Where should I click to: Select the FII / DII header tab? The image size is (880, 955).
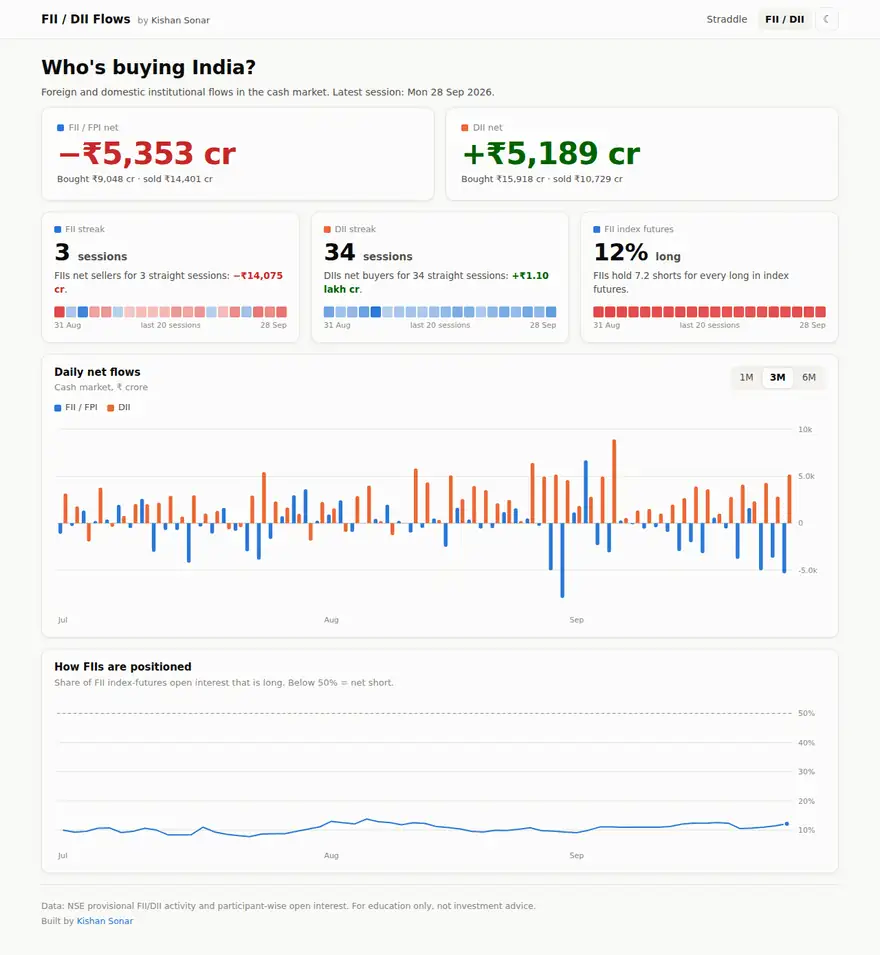click(784, 19)
